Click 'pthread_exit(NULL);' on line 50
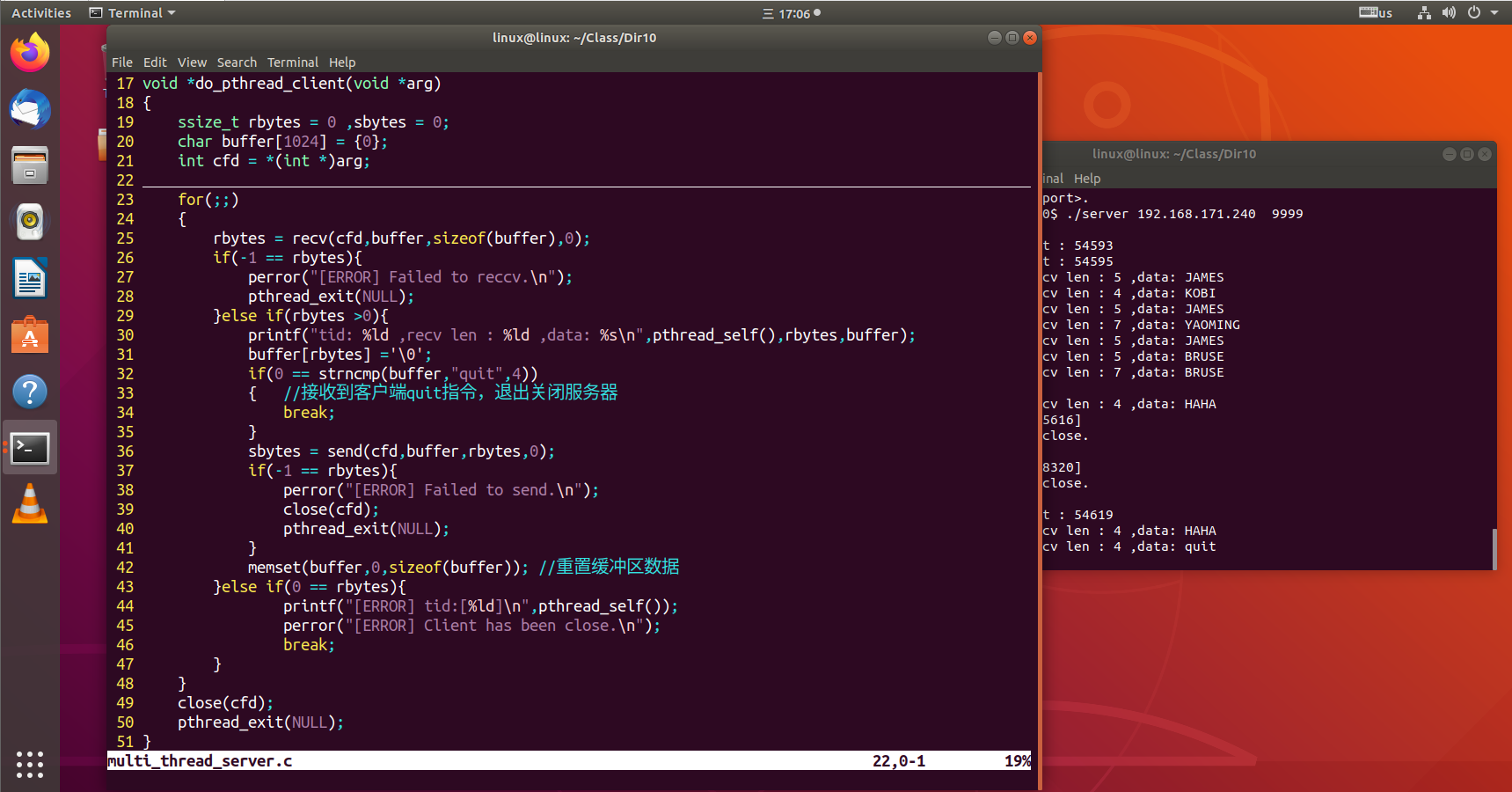The width and height of the screenshot is (1512, 792). pyautogui.click(x=261, y=722)
